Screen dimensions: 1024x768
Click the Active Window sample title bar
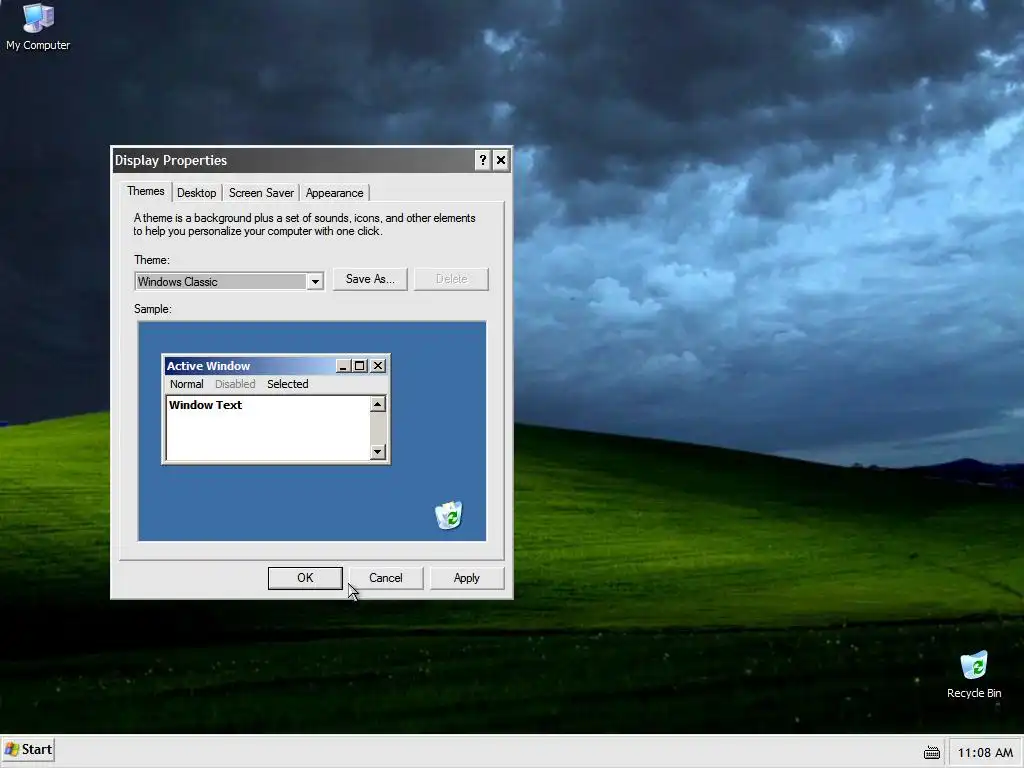(x=276, y=366)
